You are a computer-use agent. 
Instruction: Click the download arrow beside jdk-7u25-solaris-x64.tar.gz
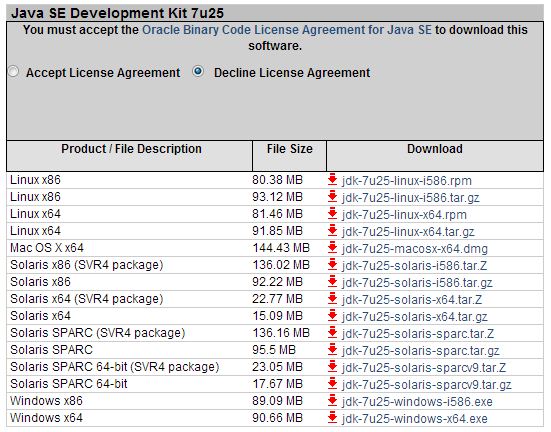[332, 315]
